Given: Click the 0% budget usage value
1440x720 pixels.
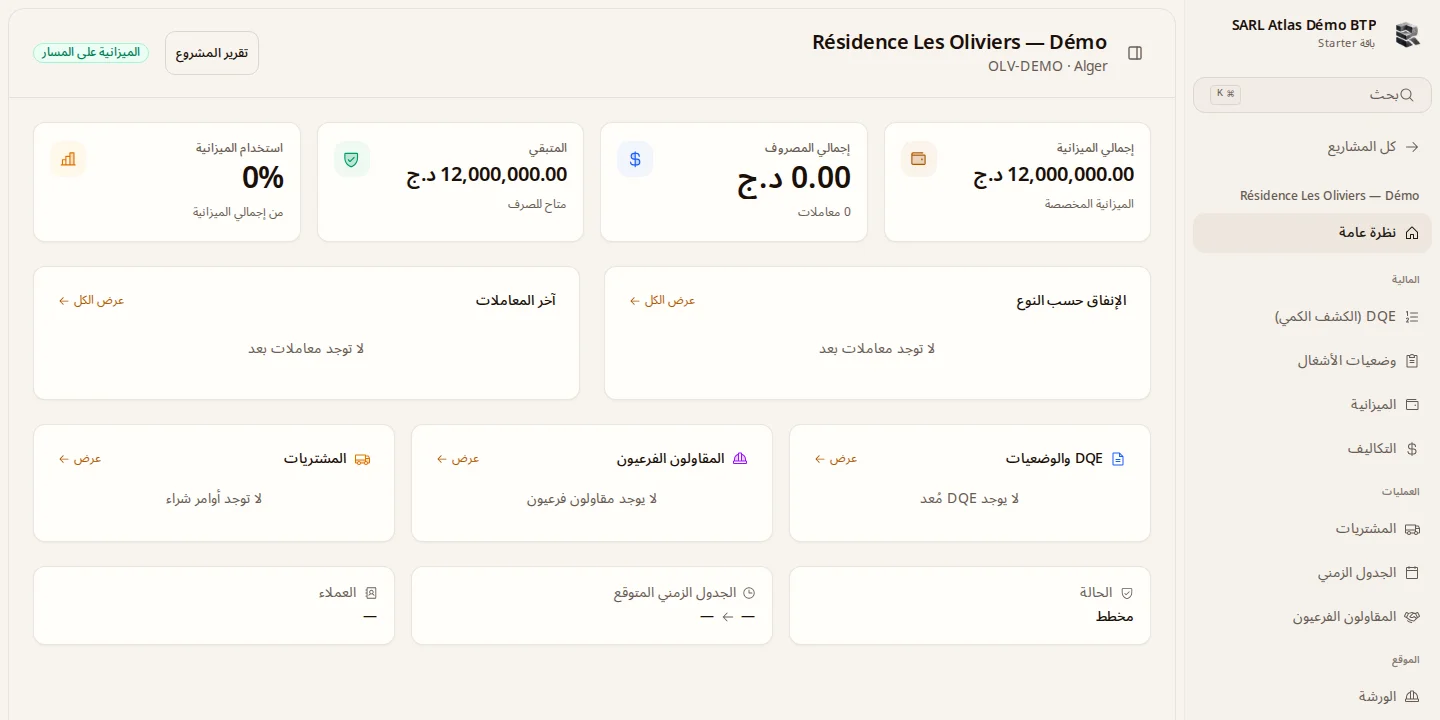Looking at the screenshot, I should coord(263,178).
